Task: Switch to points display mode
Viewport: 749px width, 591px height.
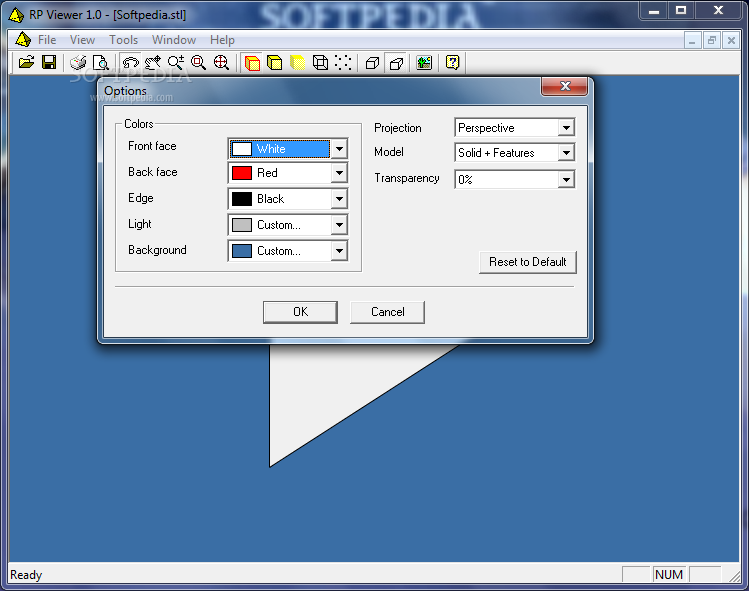Action: [x=343, y=62]
